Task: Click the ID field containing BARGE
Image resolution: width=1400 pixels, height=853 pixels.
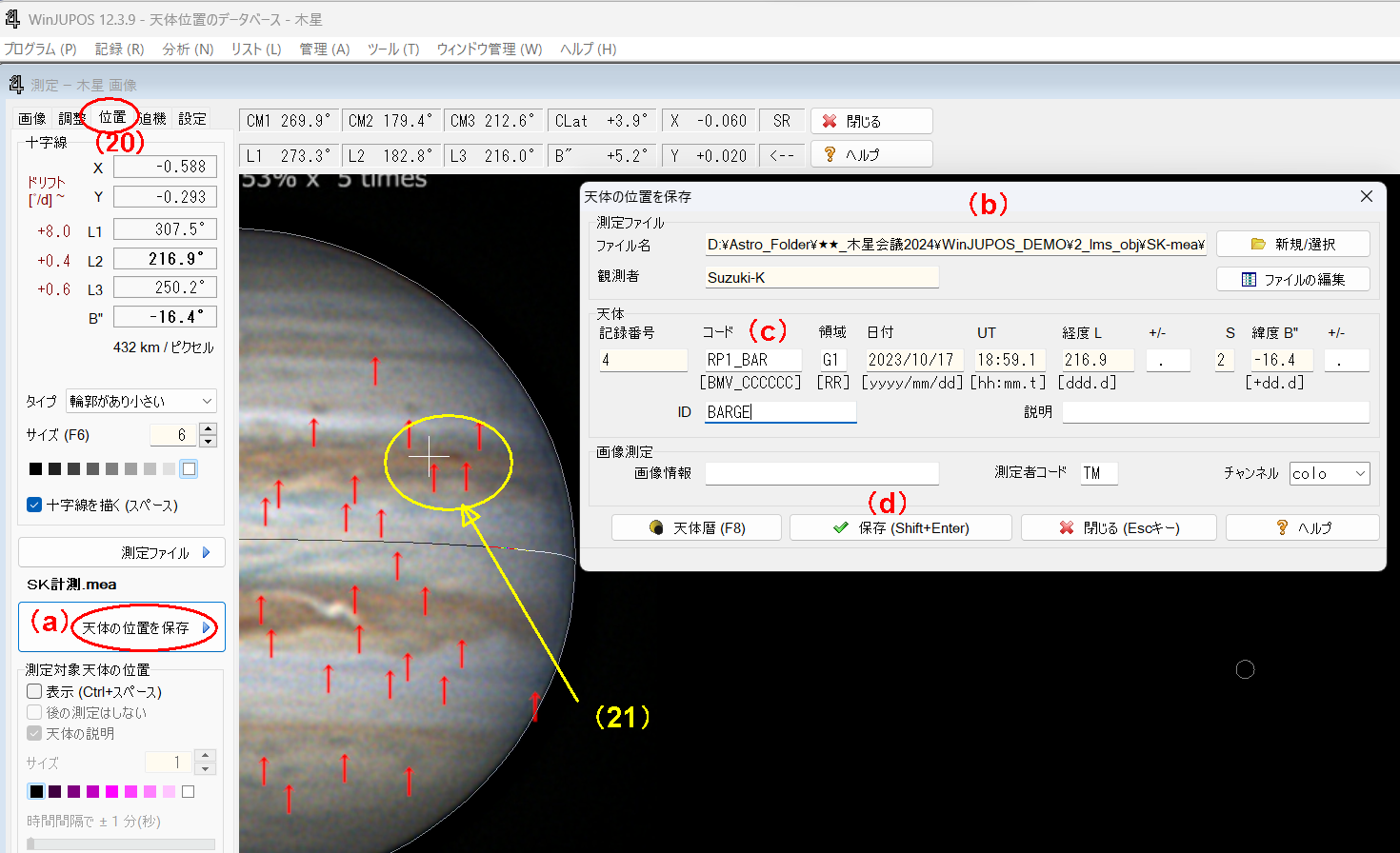Action: [x=780, y=412]
